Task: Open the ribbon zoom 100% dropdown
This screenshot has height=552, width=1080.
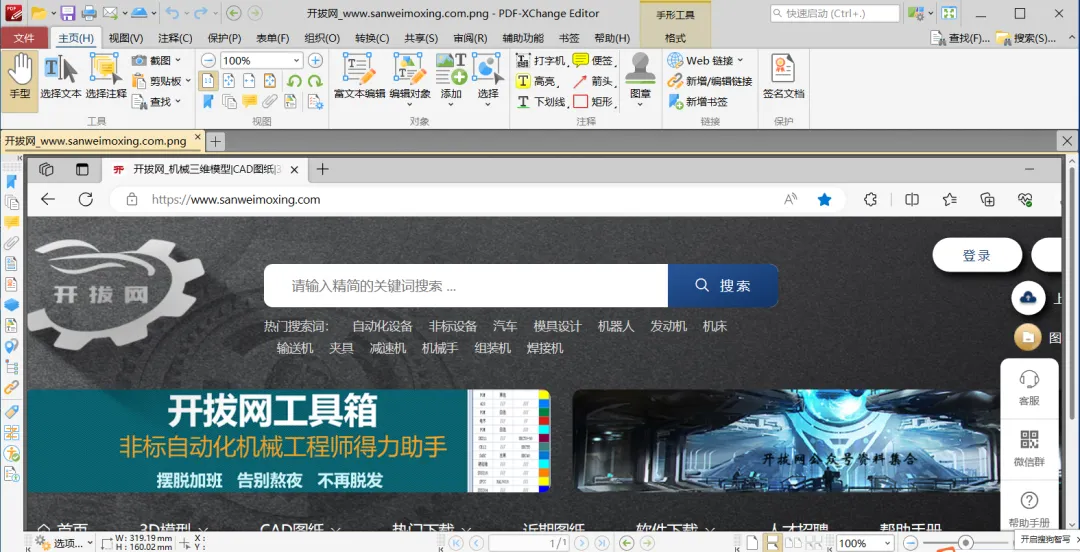Action: click(x=297, y=61)
